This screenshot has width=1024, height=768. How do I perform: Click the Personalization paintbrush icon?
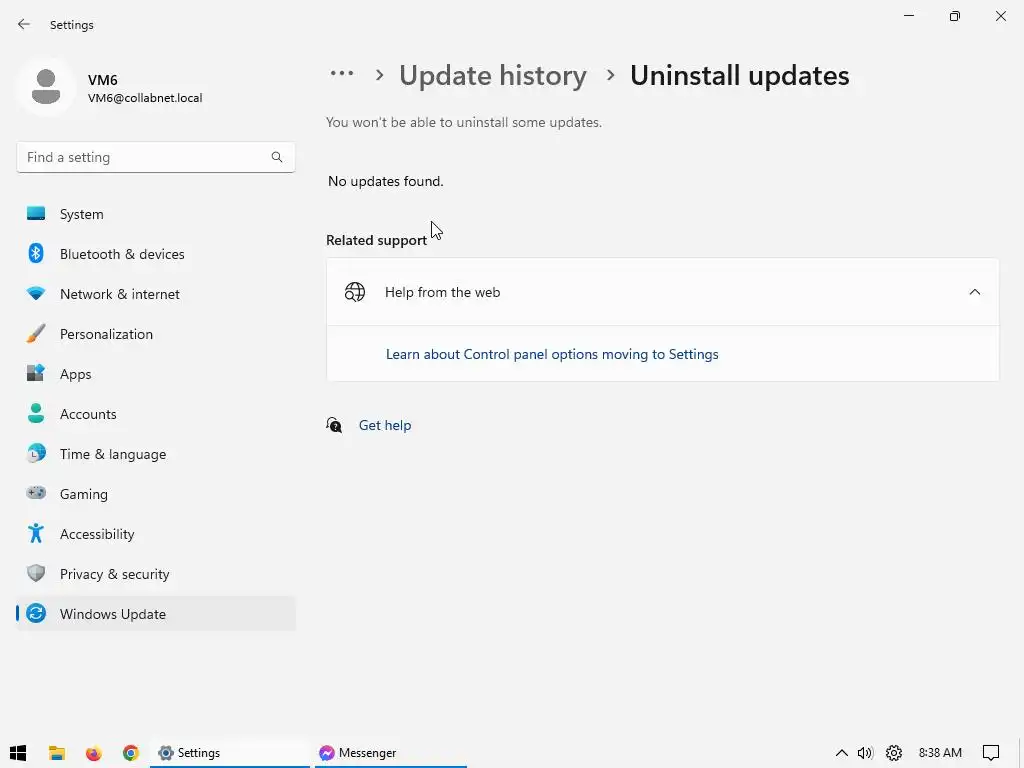[x=36, y=334]
